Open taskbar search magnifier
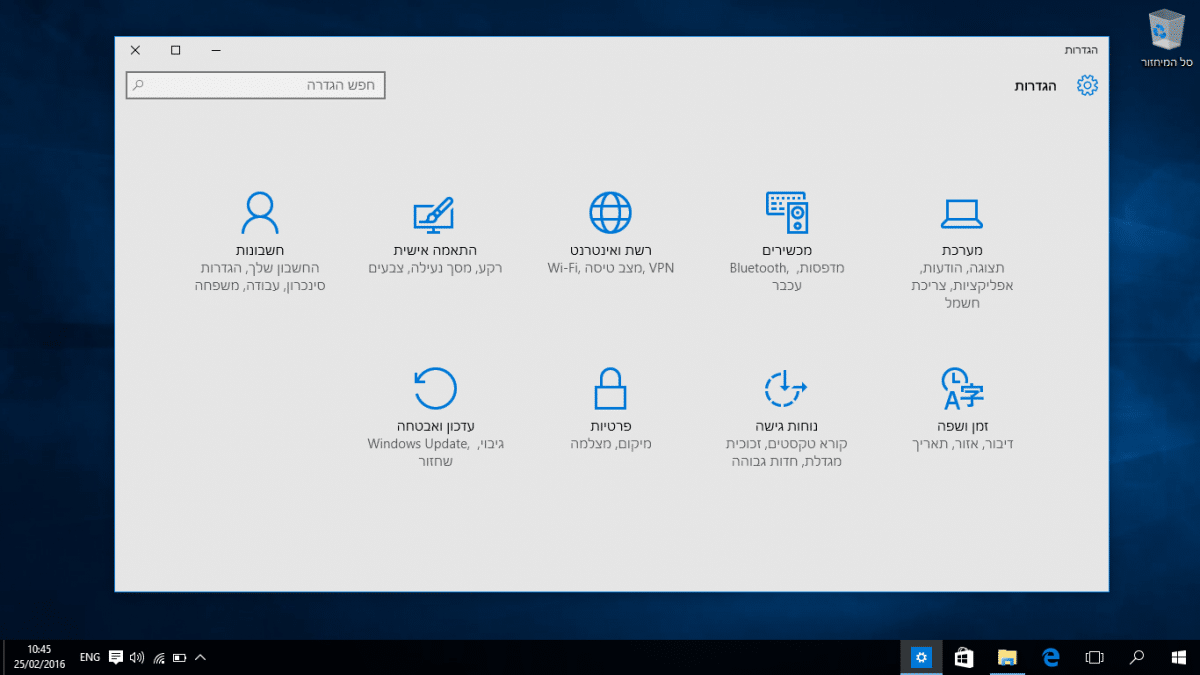 (1137, 657)
